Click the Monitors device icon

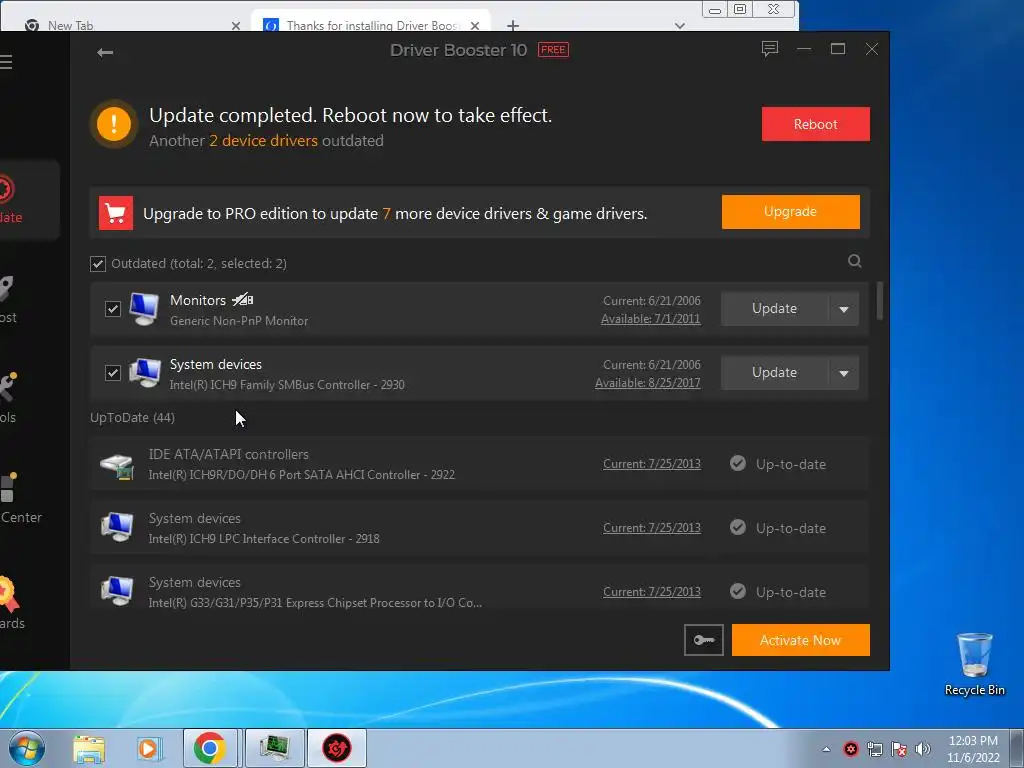tap(144, 309)
